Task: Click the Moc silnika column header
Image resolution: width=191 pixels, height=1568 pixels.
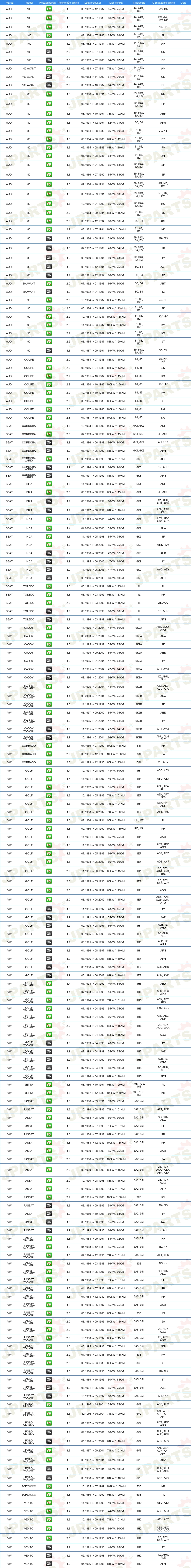Action: tap(116, 2)
